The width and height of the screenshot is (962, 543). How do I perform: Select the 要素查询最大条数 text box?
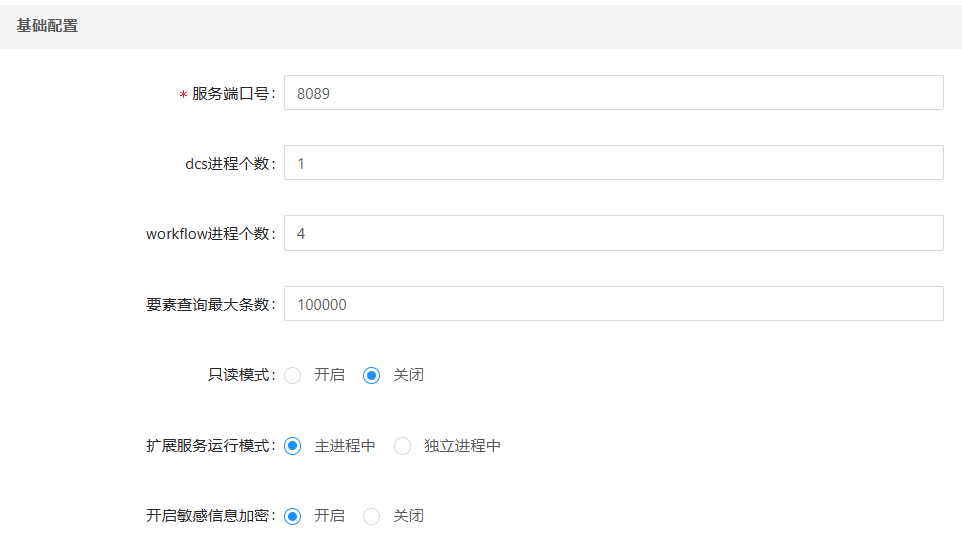point(613,304)
